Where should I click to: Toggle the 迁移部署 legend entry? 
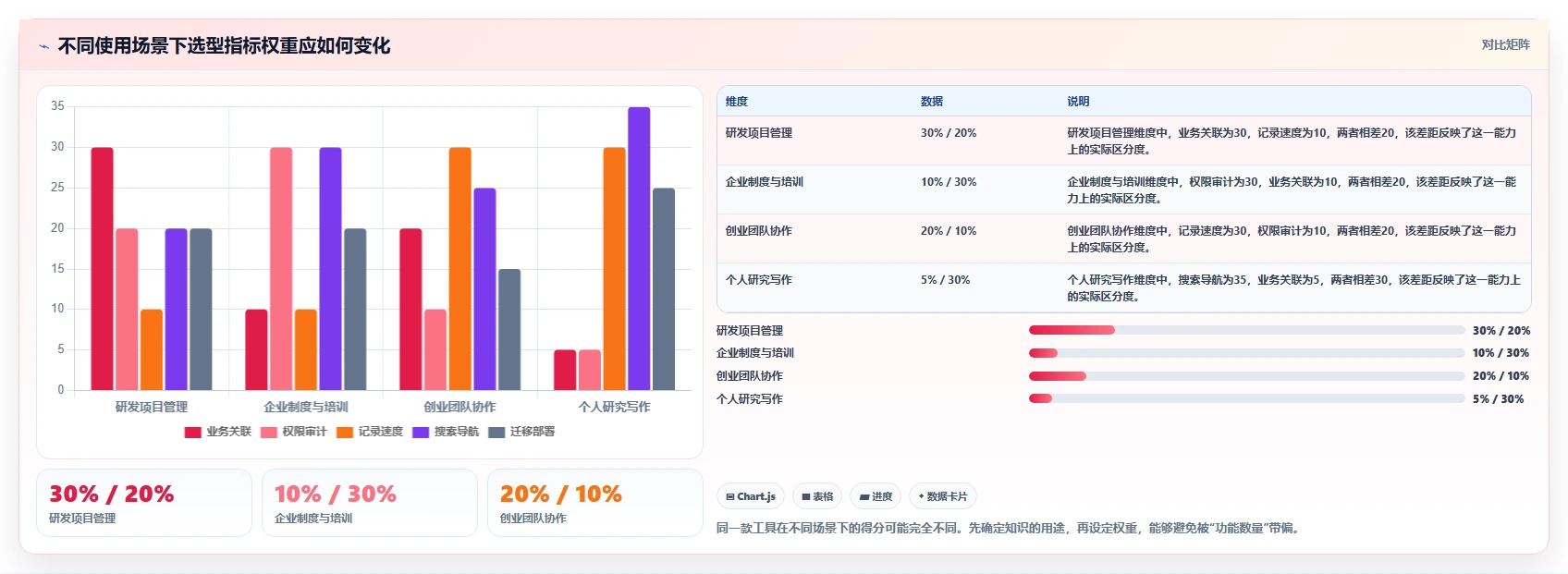coord(521,432)
